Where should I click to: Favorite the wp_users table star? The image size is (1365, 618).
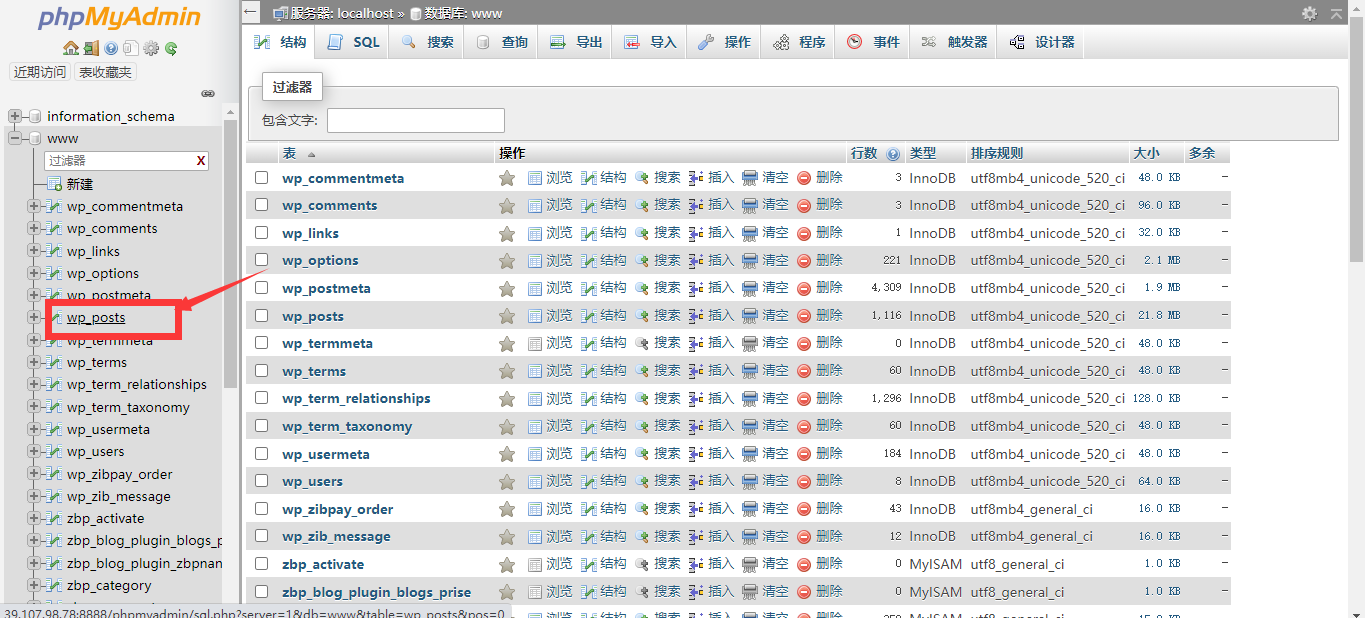[506, 481]
